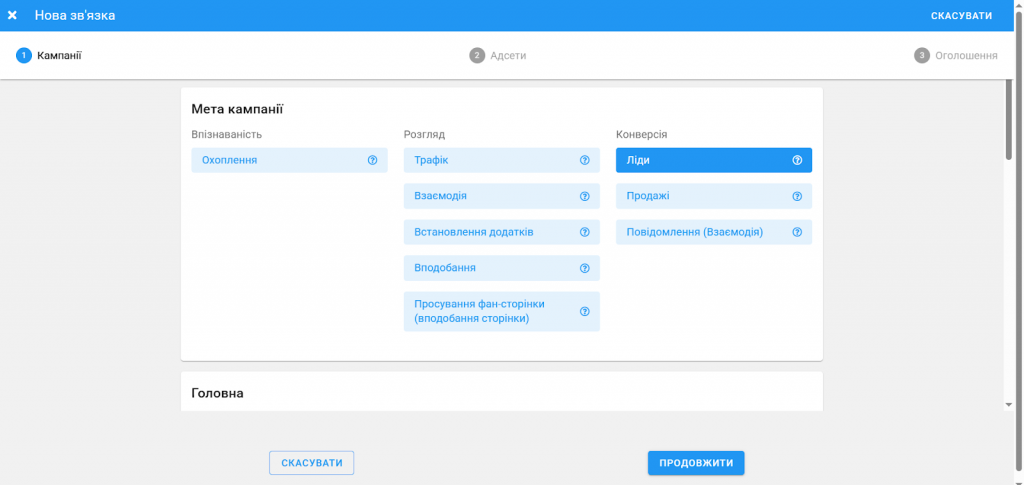Click help icon on Ліди option
Image resolution: width=1024 pixels, height=485 pixels.
(x=797, y=160)
